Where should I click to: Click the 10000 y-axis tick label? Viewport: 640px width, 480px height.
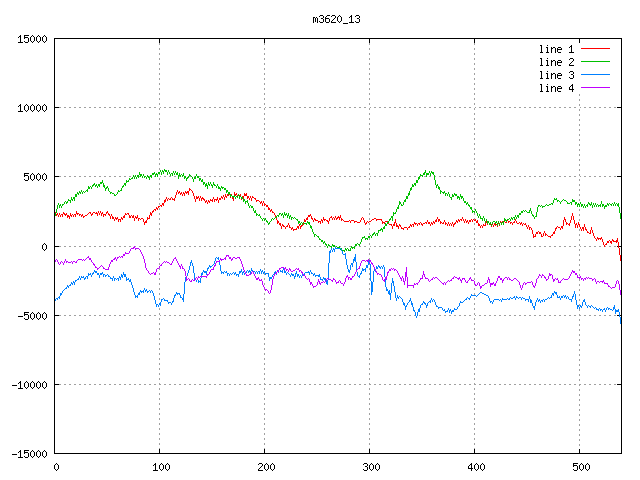(x=31, y=108)
